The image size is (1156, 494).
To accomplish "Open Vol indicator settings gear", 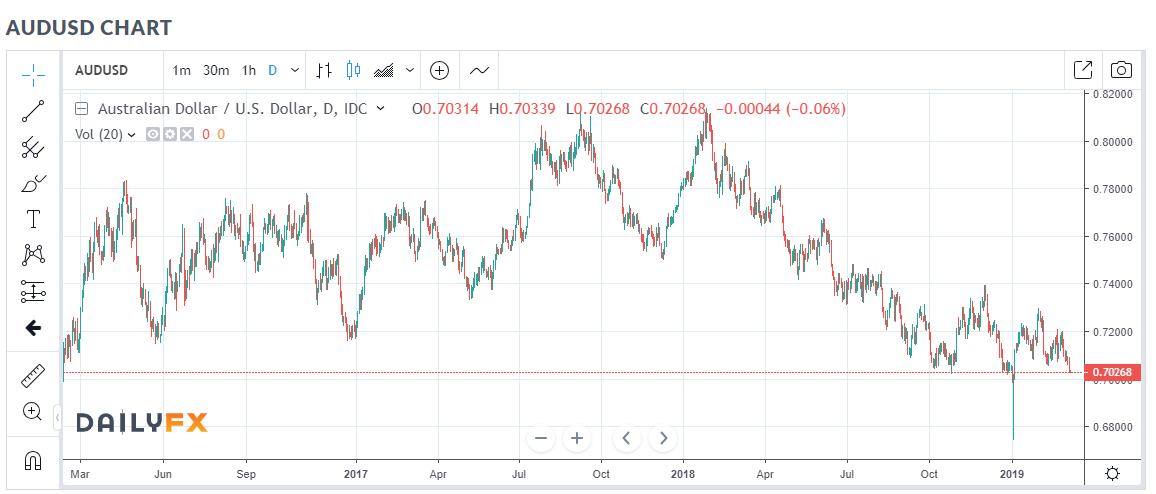I will point(170,134).
